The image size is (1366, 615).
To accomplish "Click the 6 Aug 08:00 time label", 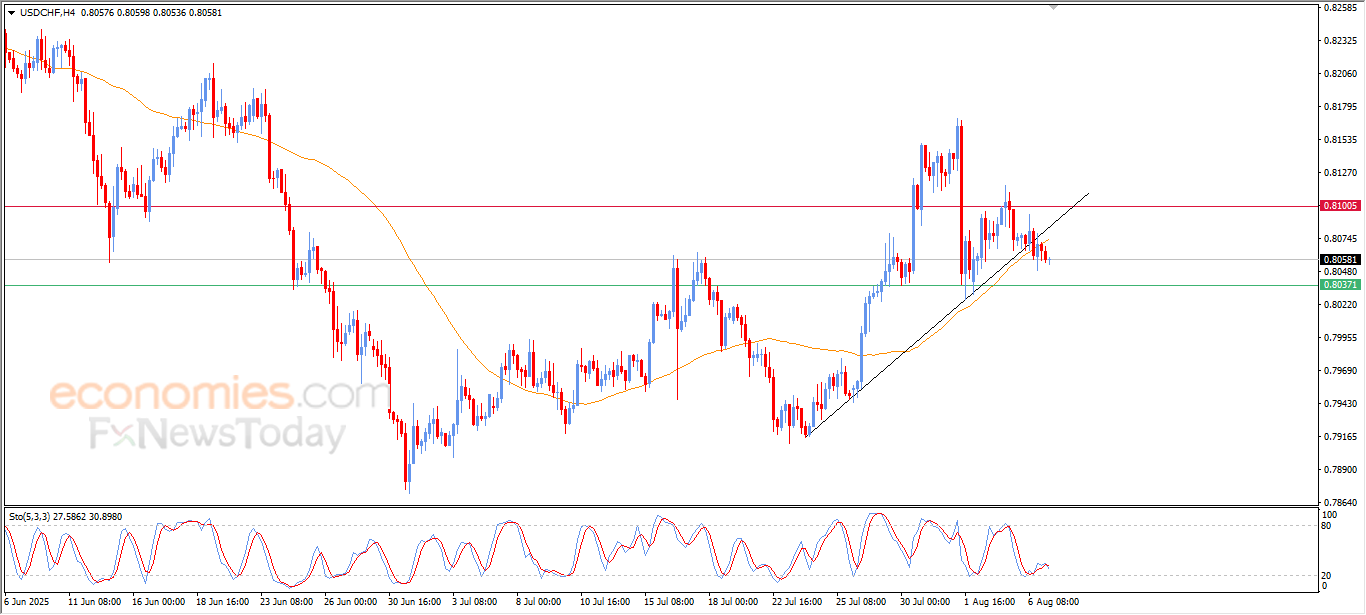I will 1052,603.
